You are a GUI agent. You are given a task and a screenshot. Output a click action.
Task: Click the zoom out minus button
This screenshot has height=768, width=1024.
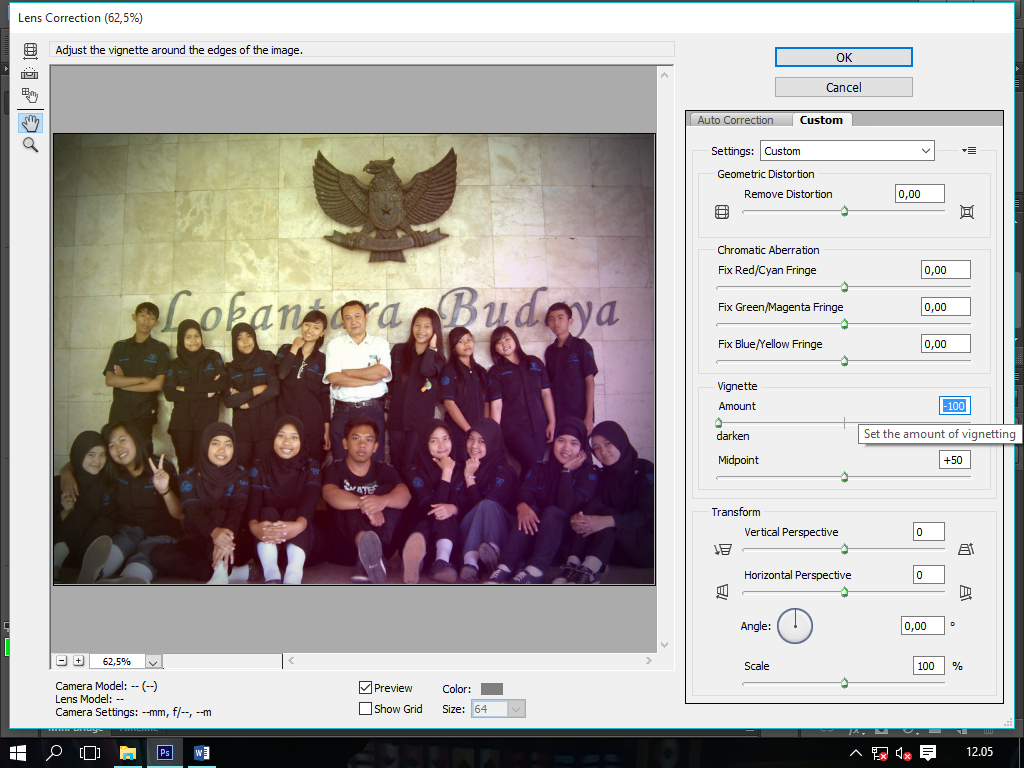pyautogui.click(x=61, y=661)
